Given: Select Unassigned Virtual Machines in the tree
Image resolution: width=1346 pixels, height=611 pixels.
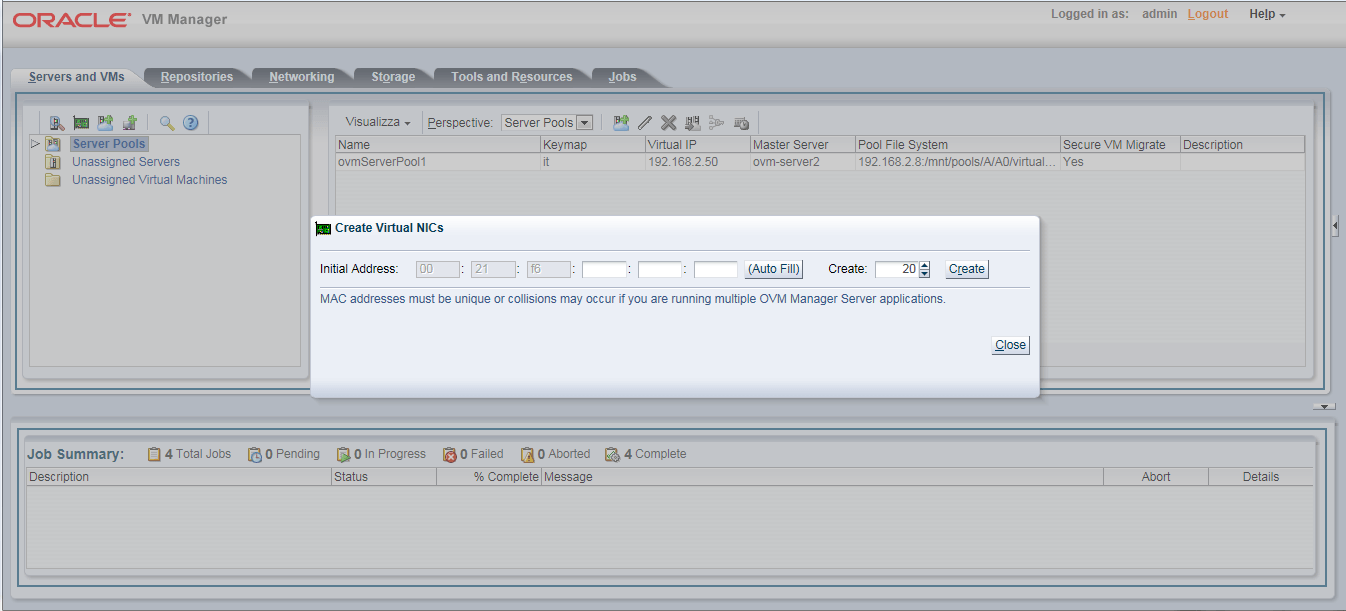Looking at the screenshot, I should pos(150,180).
